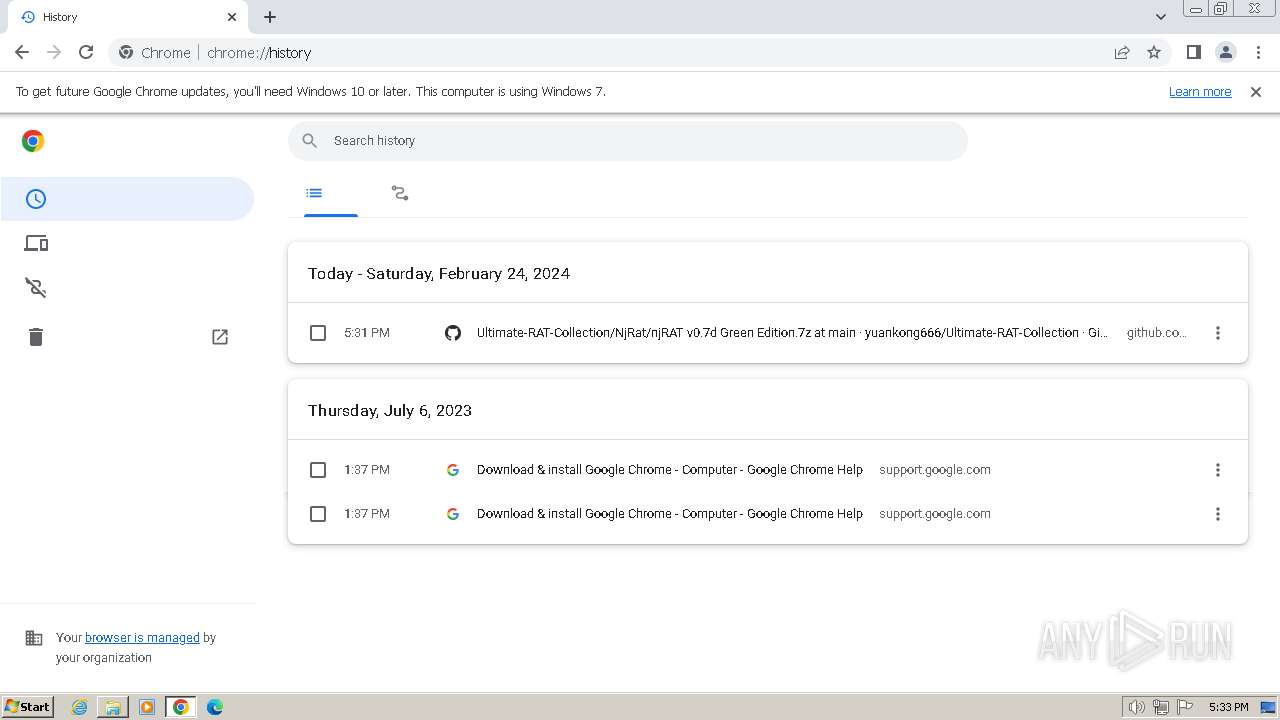
Task: Select first Download & install Chrome entry checkbox
Action: [318, 470]
